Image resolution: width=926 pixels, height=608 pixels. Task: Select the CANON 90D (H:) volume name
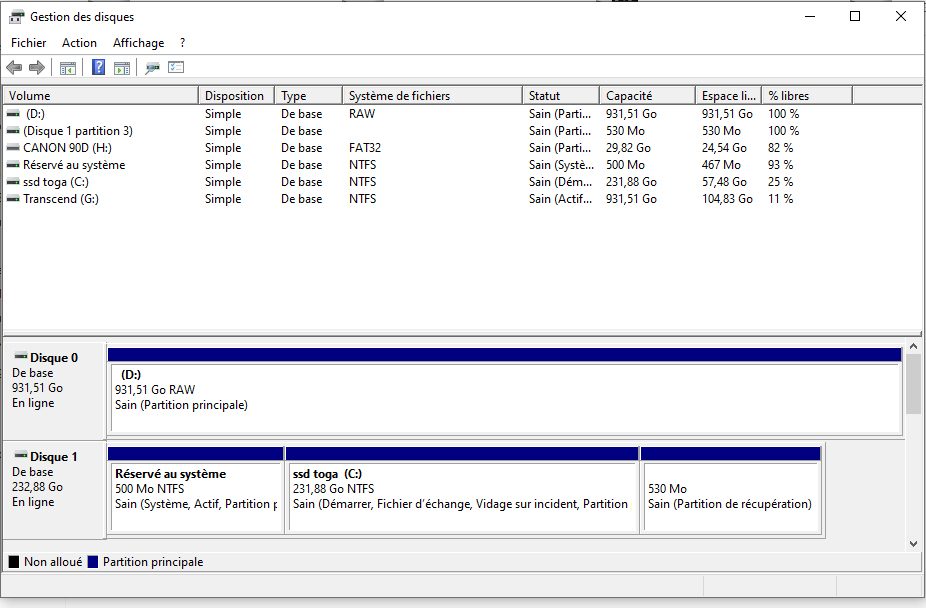pos(67,148)
